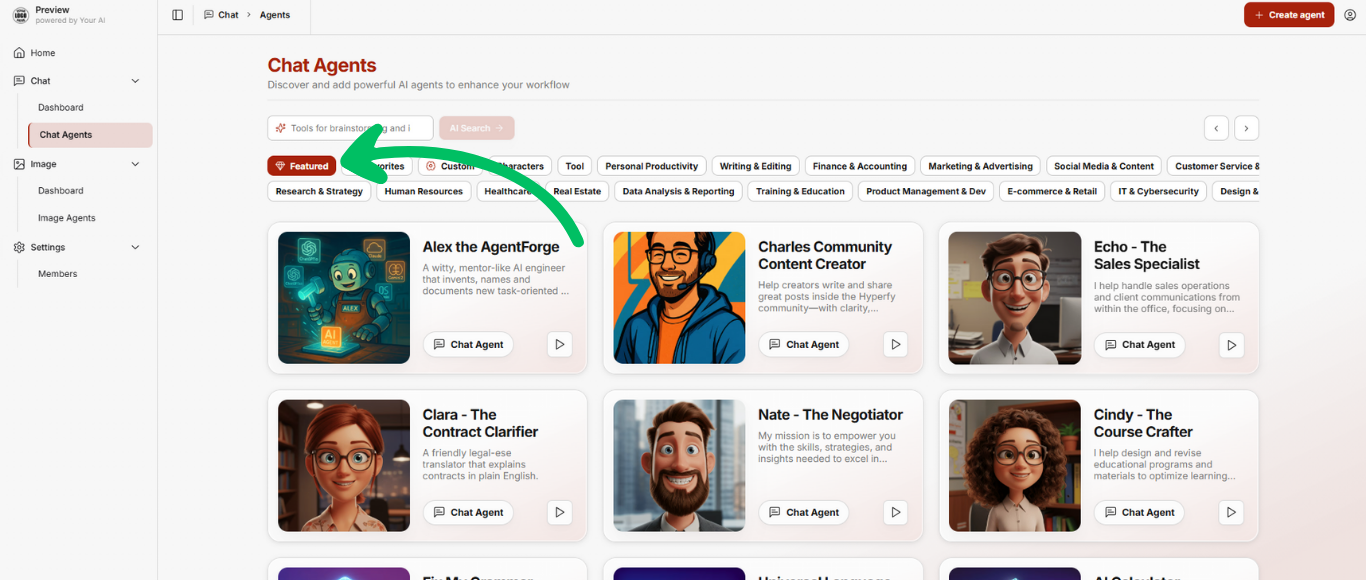Screen dimensions: 1366x580
Task: Open Chat Agent for Nate - The Negotiator
Action: pyautogui.click(x=804, y=512)
